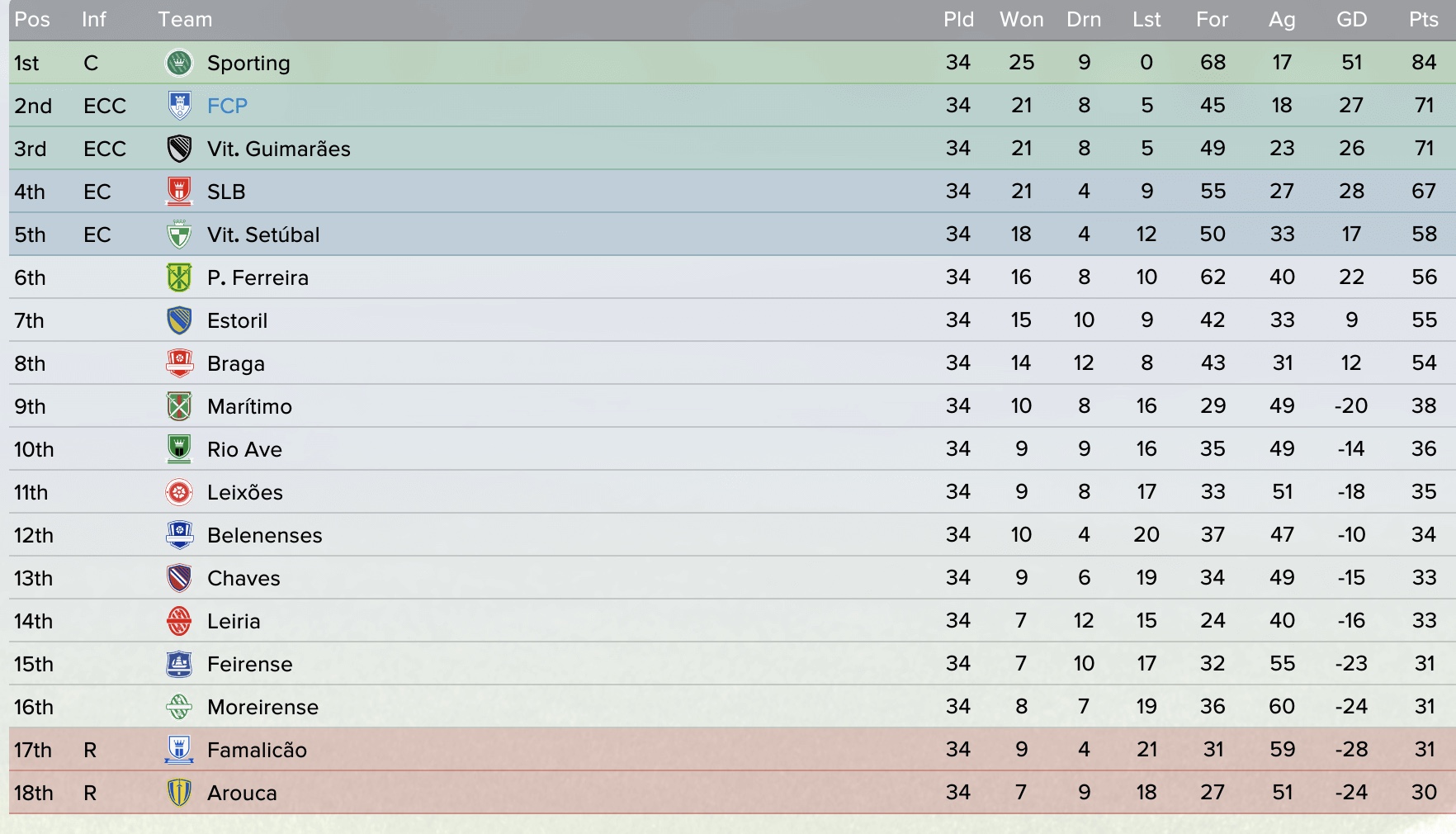Open Vit. Setúbal team name
This screenshot has height=834, width=1456.
click(263, 235)
